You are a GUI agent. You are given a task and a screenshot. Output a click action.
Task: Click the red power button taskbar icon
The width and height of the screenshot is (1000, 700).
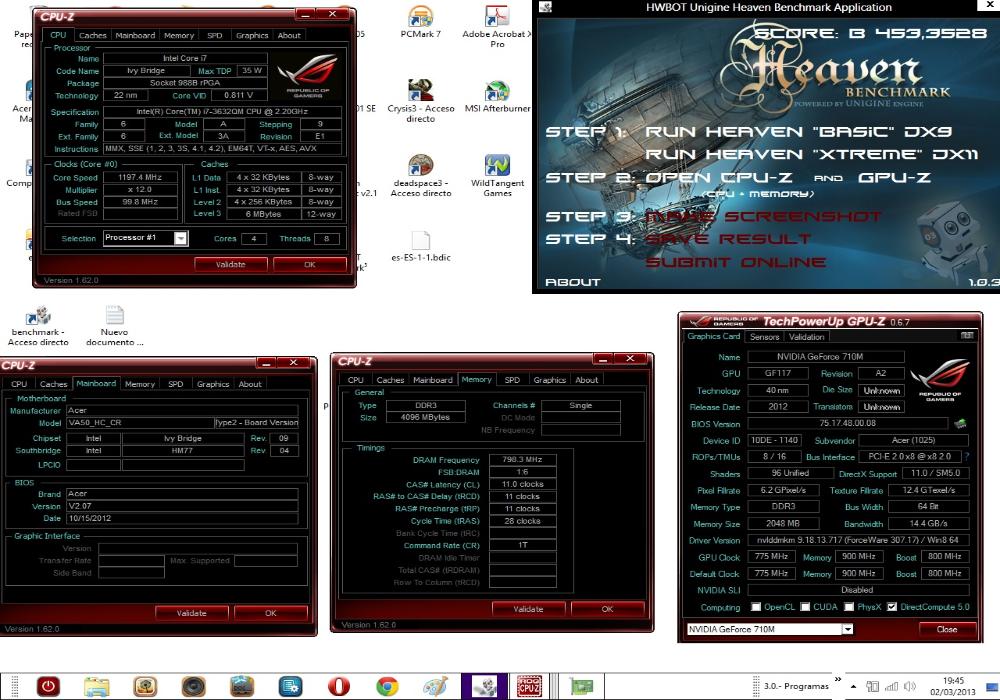(48, 687)
